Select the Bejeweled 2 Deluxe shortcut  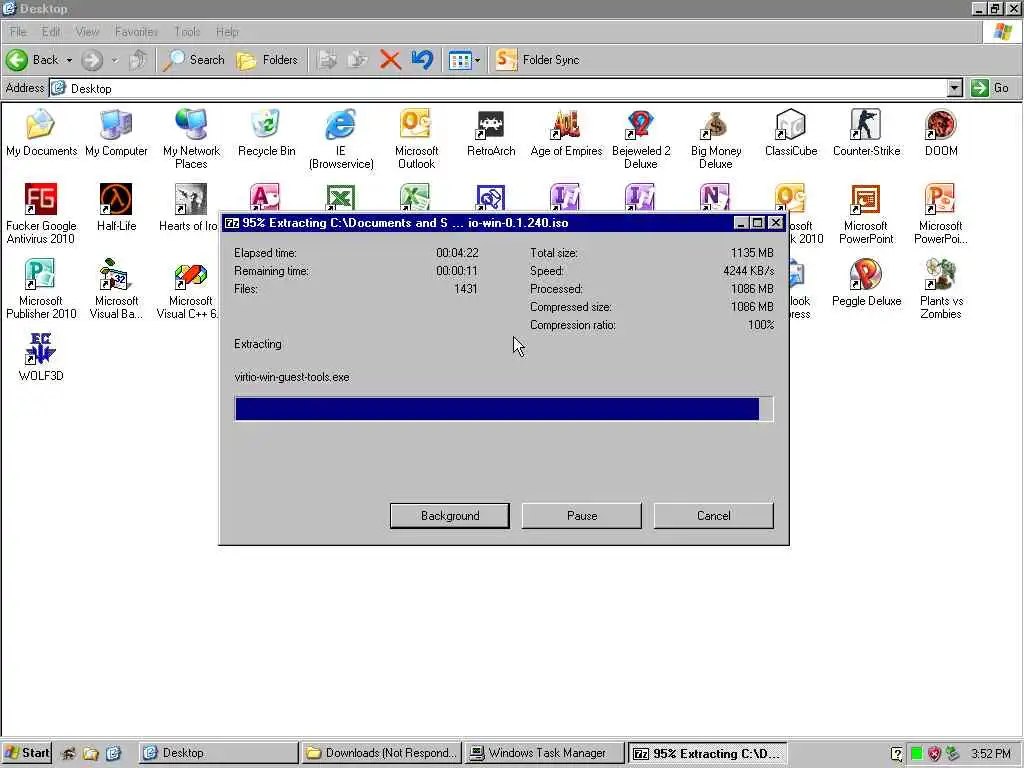641,138
